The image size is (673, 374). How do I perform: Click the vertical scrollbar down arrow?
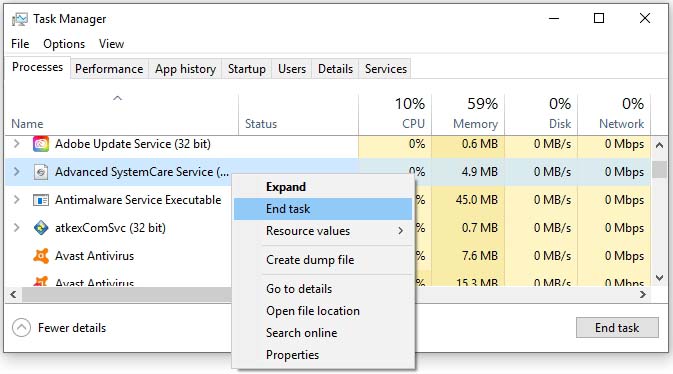pyautogui.click(x=659, y=278)
